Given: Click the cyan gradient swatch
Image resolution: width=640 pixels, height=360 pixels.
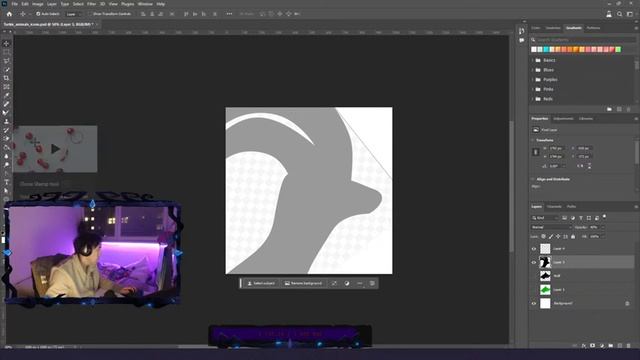Looking at the screenshot, I should (x=546, y=49).
